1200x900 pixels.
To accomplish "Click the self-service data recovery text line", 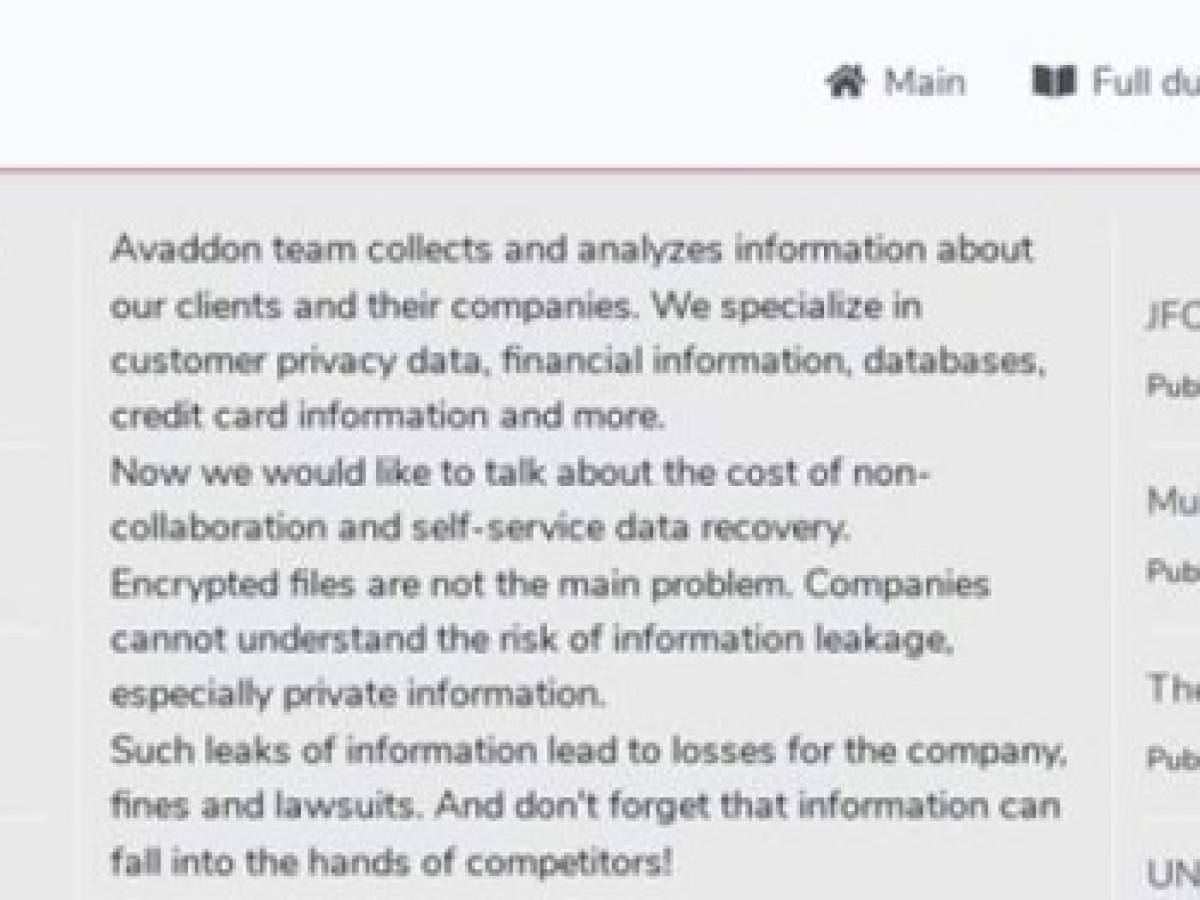I will coord(480,527).
